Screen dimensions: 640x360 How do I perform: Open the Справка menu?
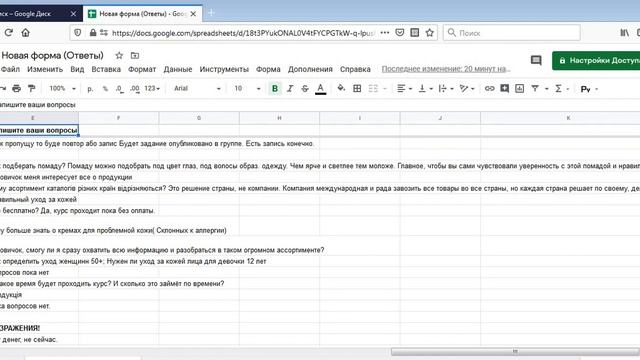point(355,69)
